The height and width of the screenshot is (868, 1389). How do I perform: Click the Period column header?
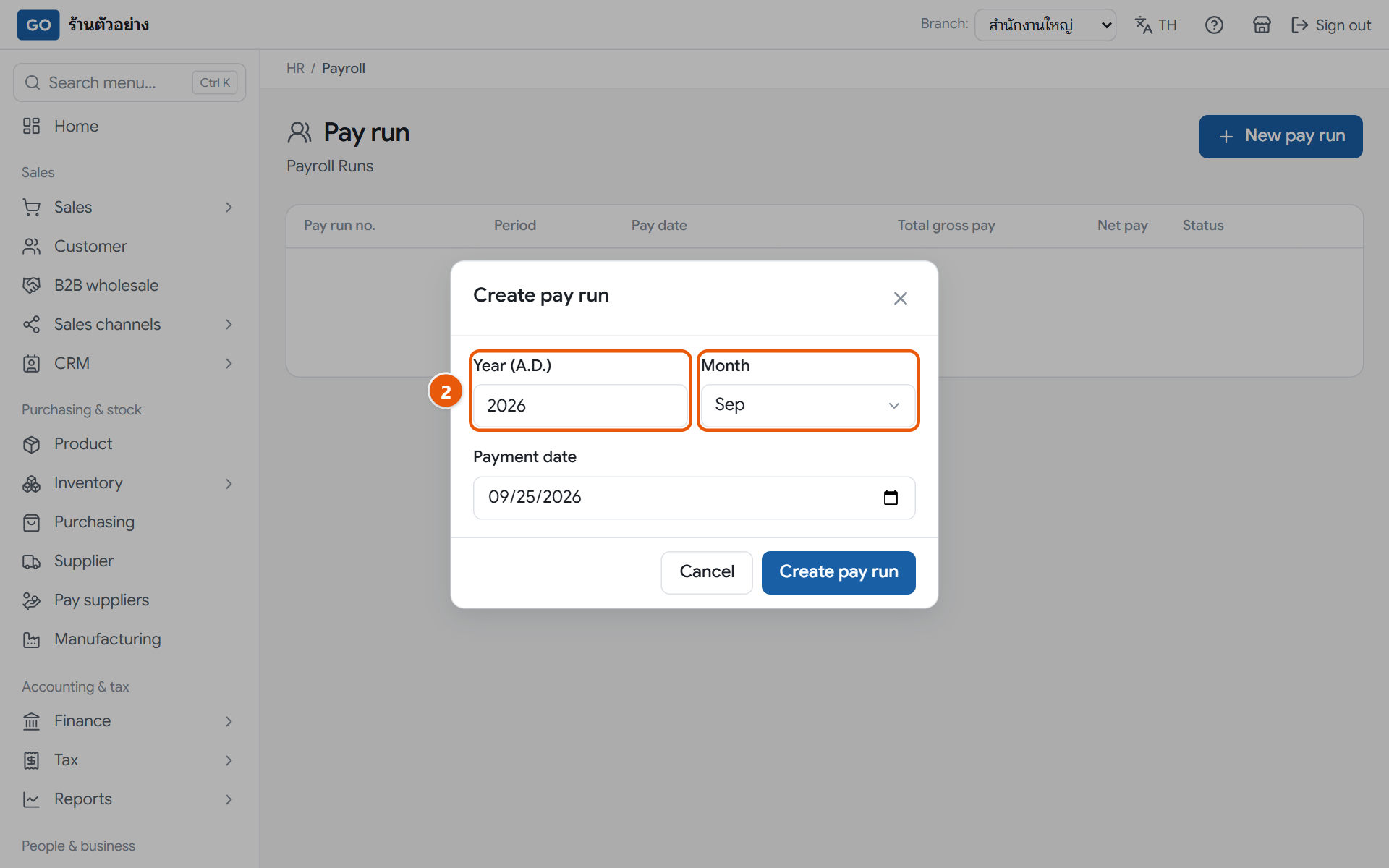[x=514, y=225]
